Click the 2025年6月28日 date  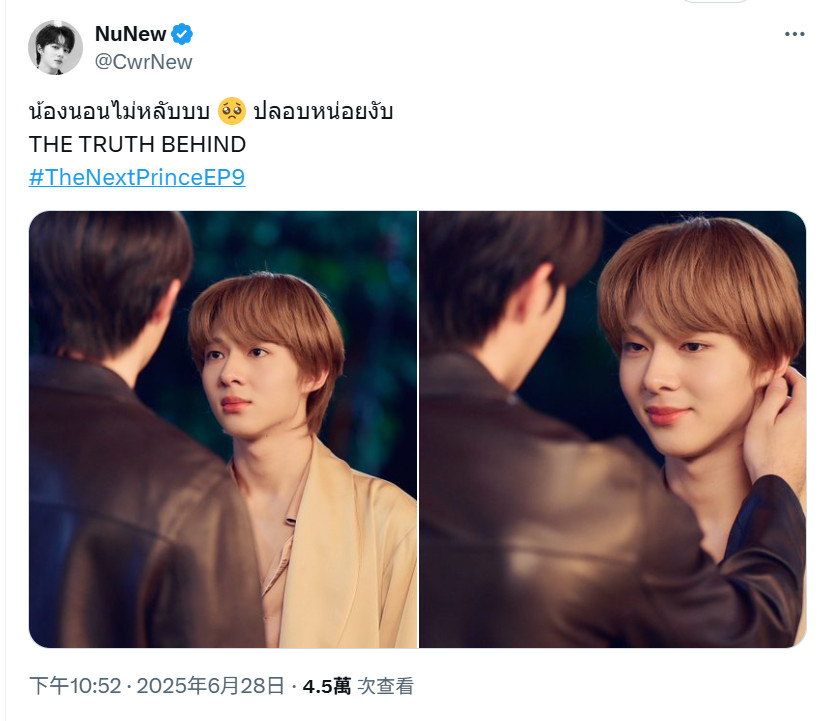coord(211,686)
